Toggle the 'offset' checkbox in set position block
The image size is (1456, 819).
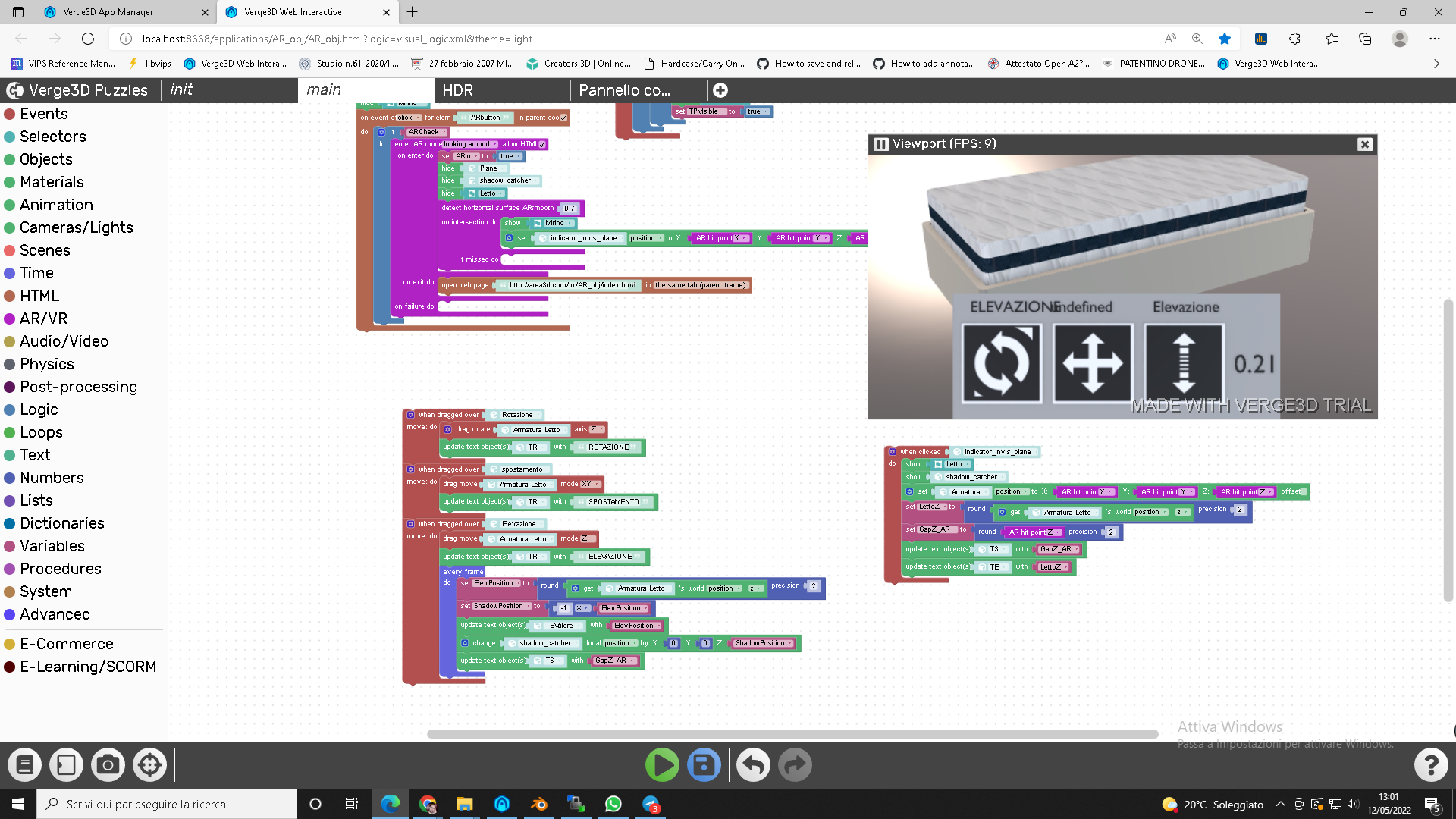[x=1304, y=492]
